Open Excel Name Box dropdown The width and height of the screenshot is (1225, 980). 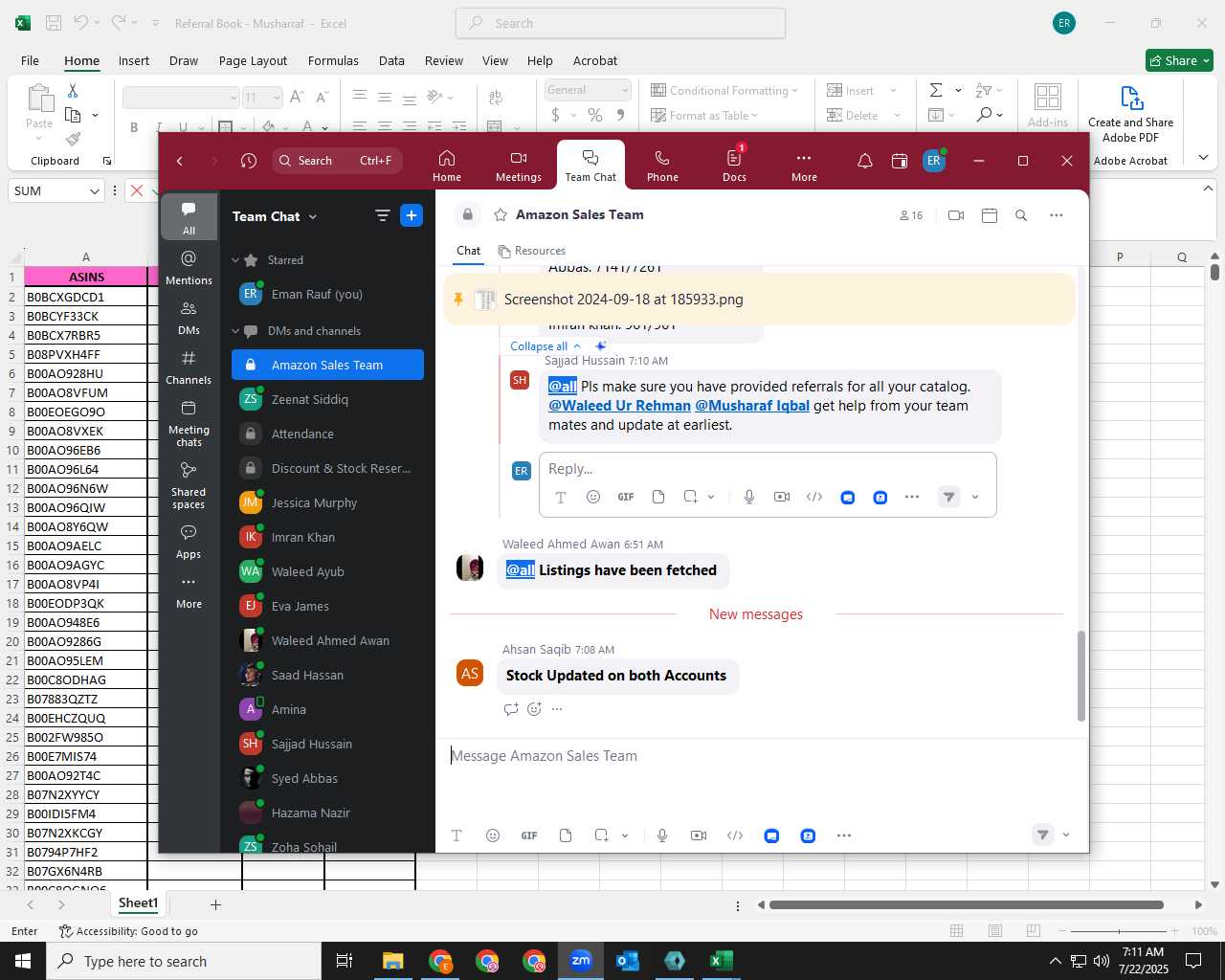tap(94, 191)
